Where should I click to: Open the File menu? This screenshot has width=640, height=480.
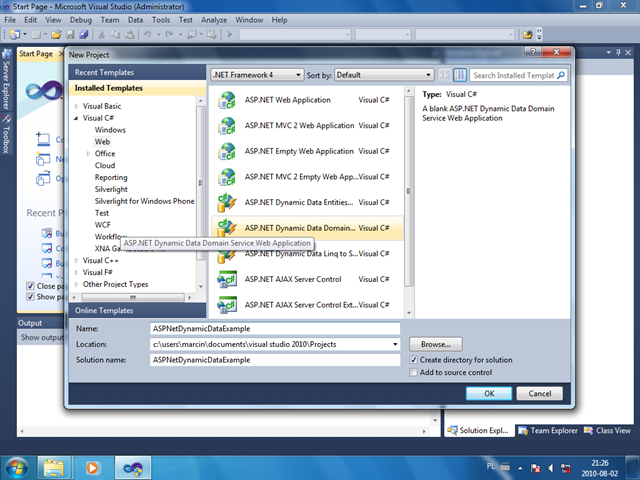pos(10,20)
